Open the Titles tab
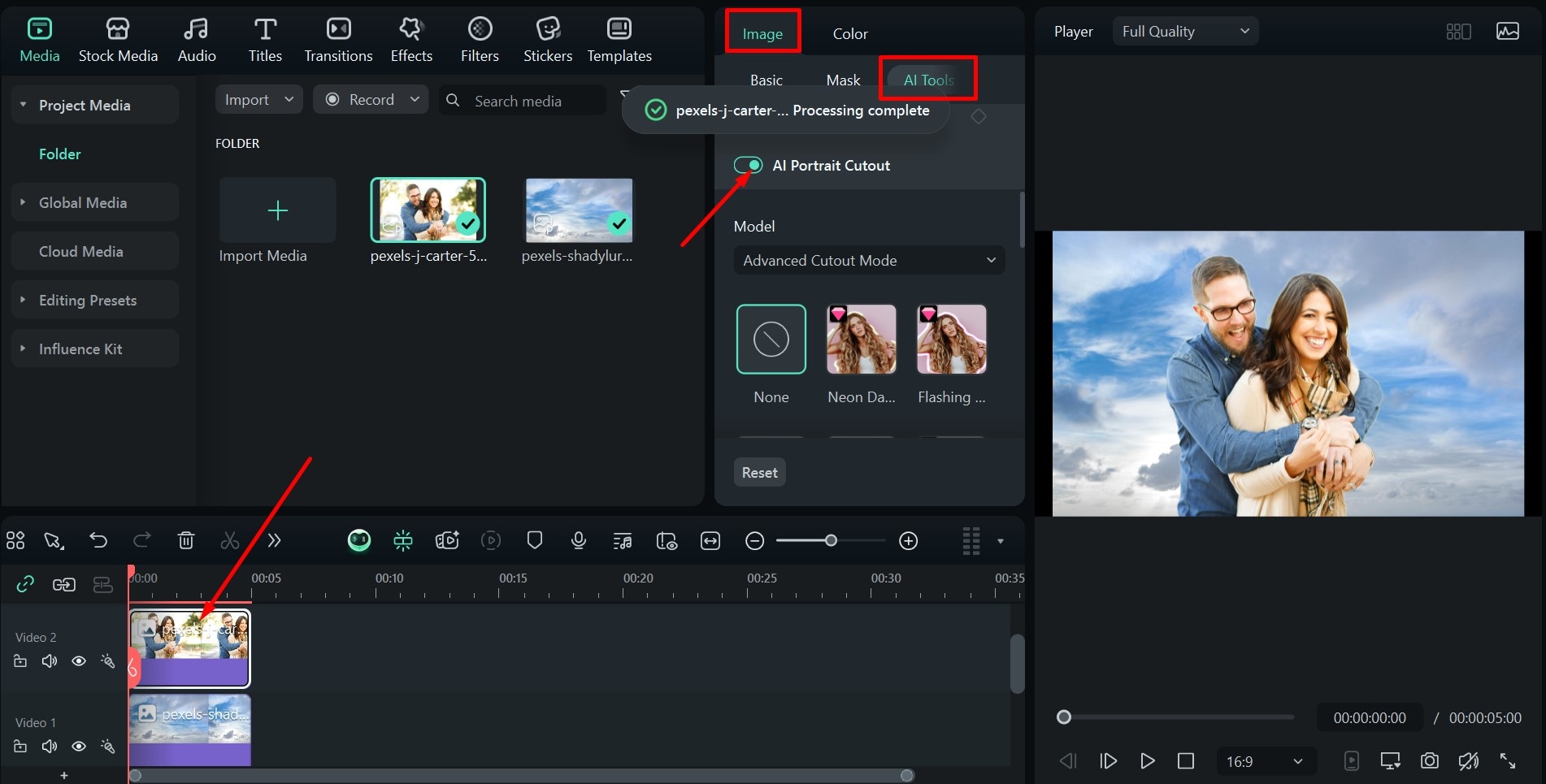This screenshot has height=784, width=1546. [265, 40]
